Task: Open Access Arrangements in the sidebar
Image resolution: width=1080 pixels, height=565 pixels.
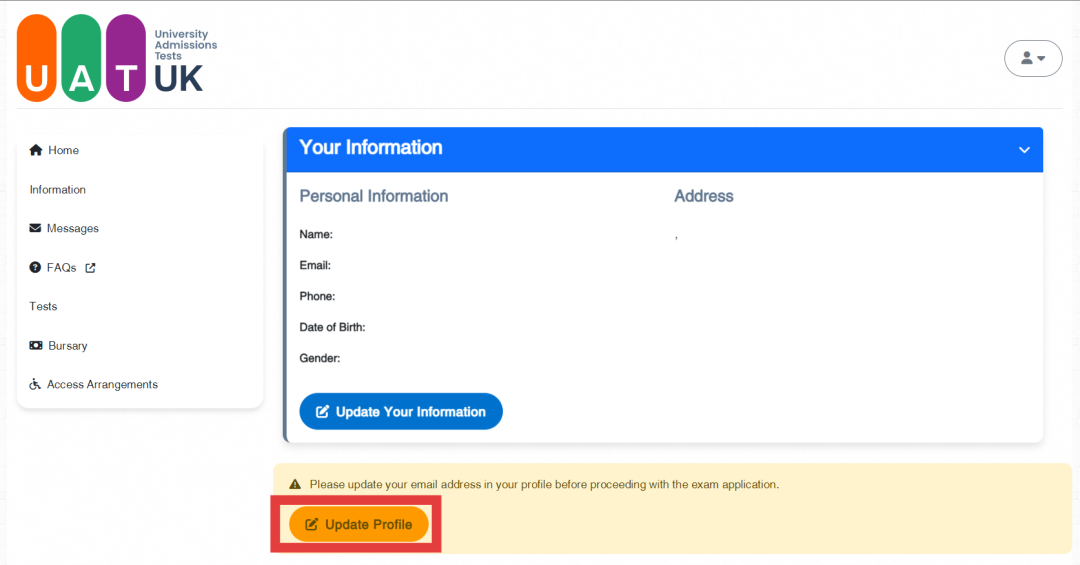Action: (94, 384)
